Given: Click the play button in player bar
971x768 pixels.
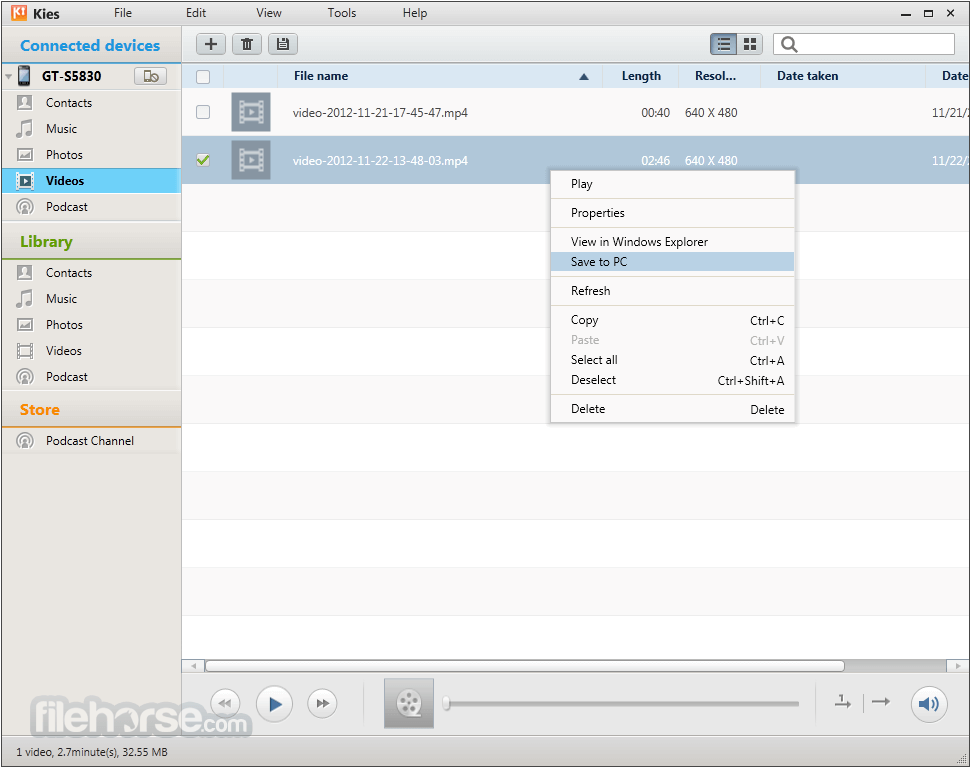Looking at the screenshot, I should coord(274,704).
